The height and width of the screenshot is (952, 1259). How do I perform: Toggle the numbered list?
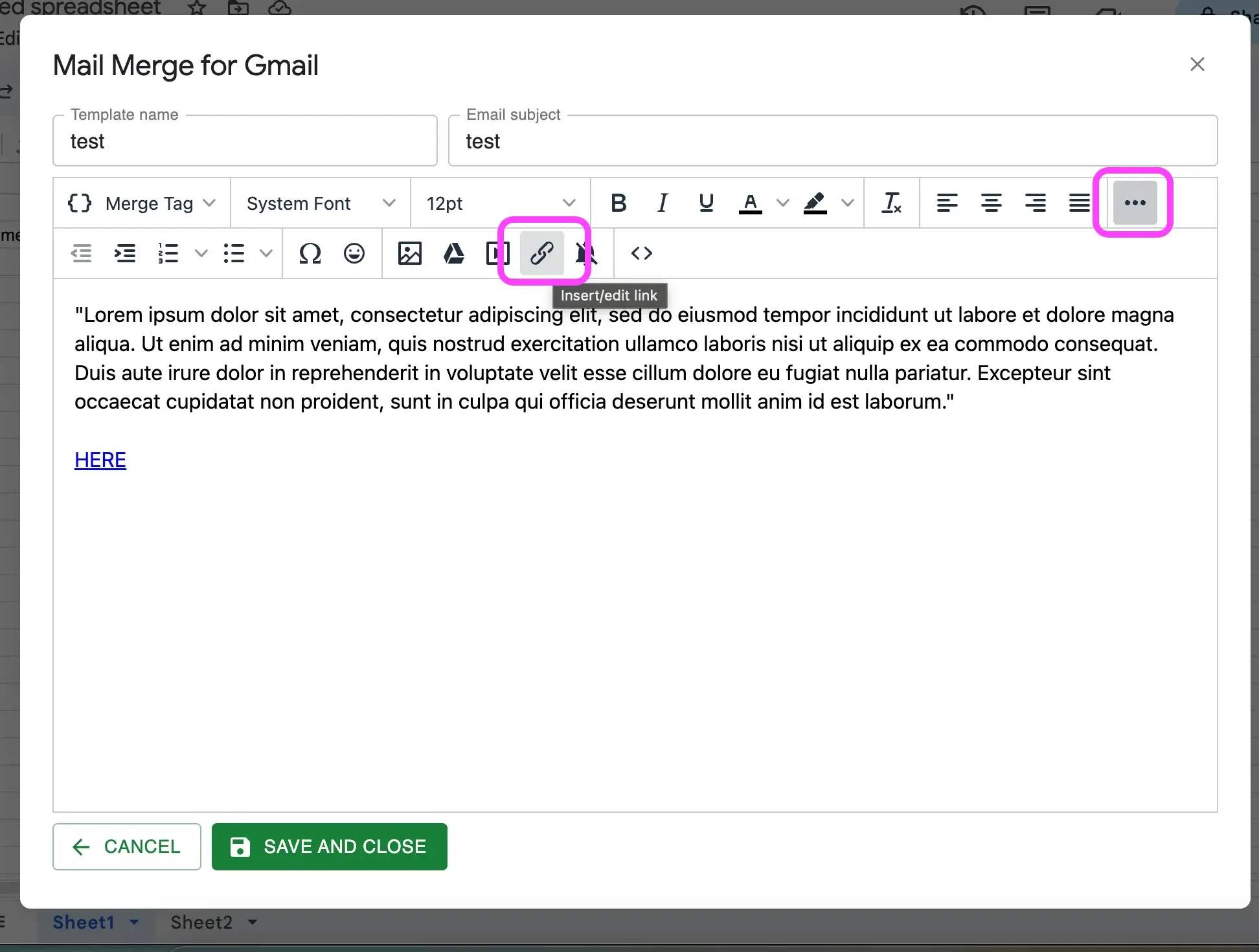168,253
